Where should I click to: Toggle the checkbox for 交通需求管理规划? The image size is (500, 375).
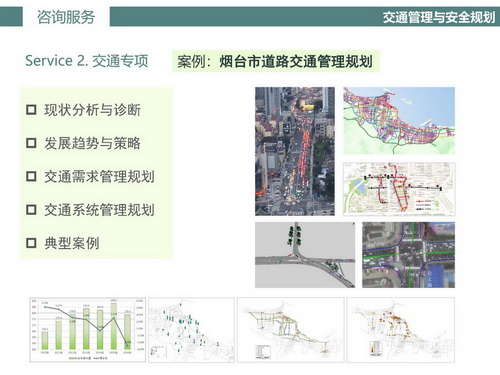tap(31, 176)
